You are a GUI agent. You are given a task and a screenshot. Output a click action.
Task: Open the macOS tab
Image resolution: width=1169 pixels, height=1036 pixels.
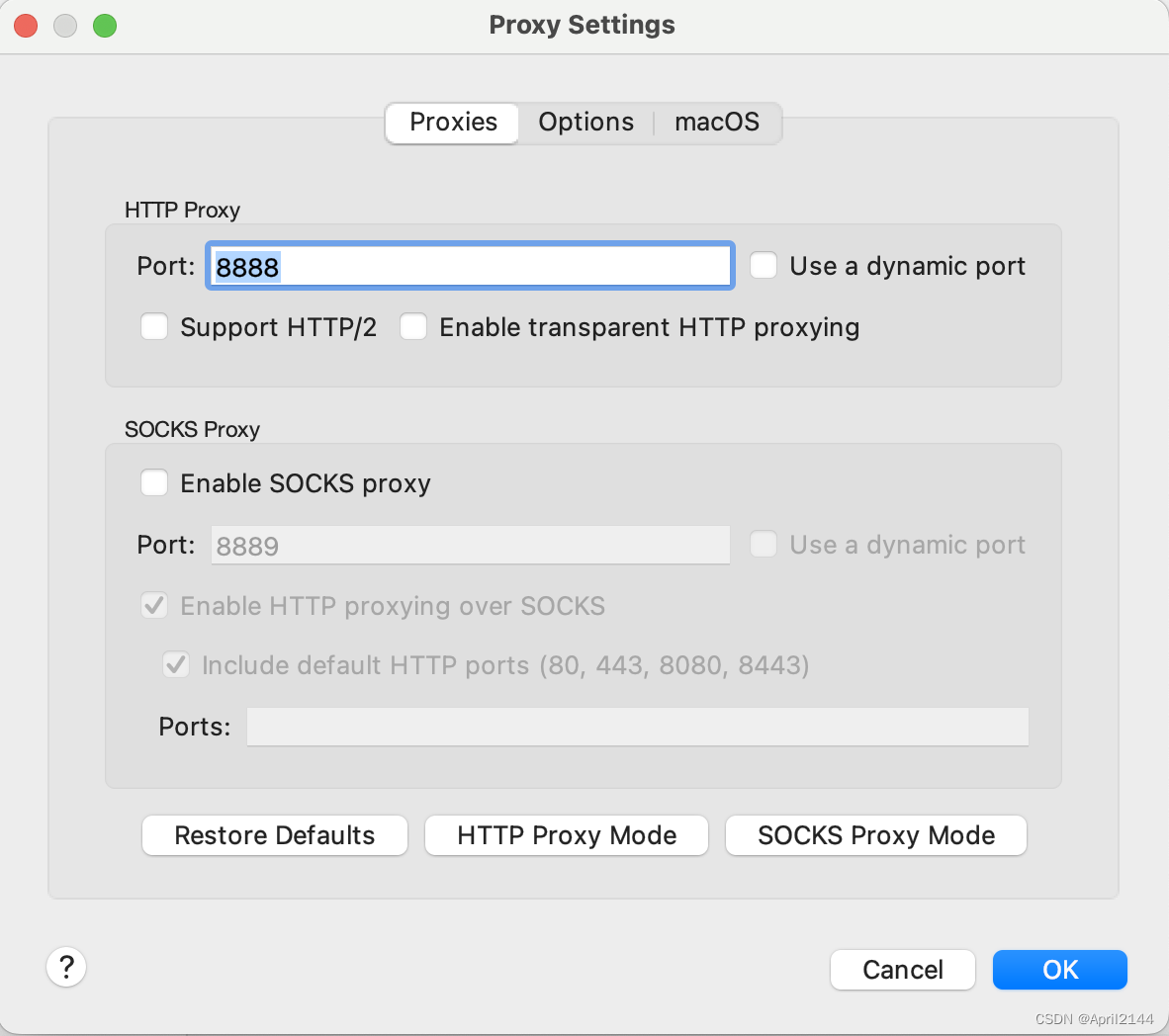716,123
